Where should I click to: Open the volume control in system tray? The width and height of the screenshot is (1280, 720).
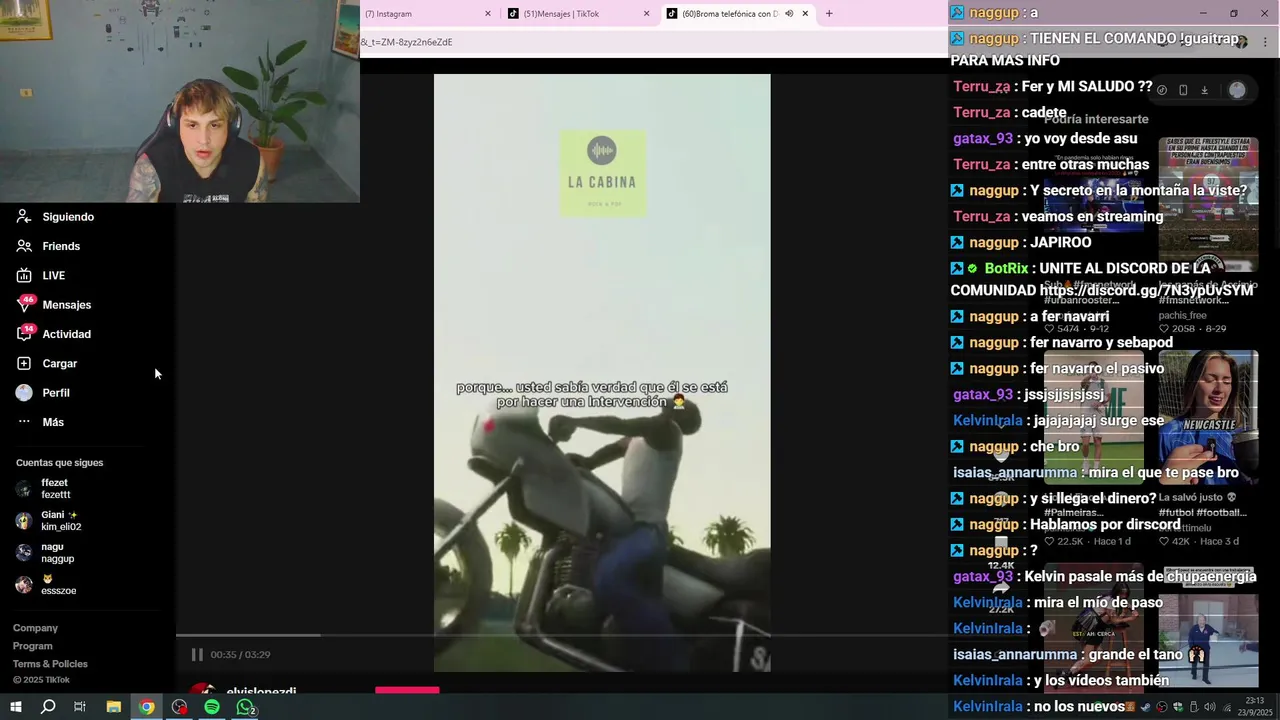tap(1210, 707)
